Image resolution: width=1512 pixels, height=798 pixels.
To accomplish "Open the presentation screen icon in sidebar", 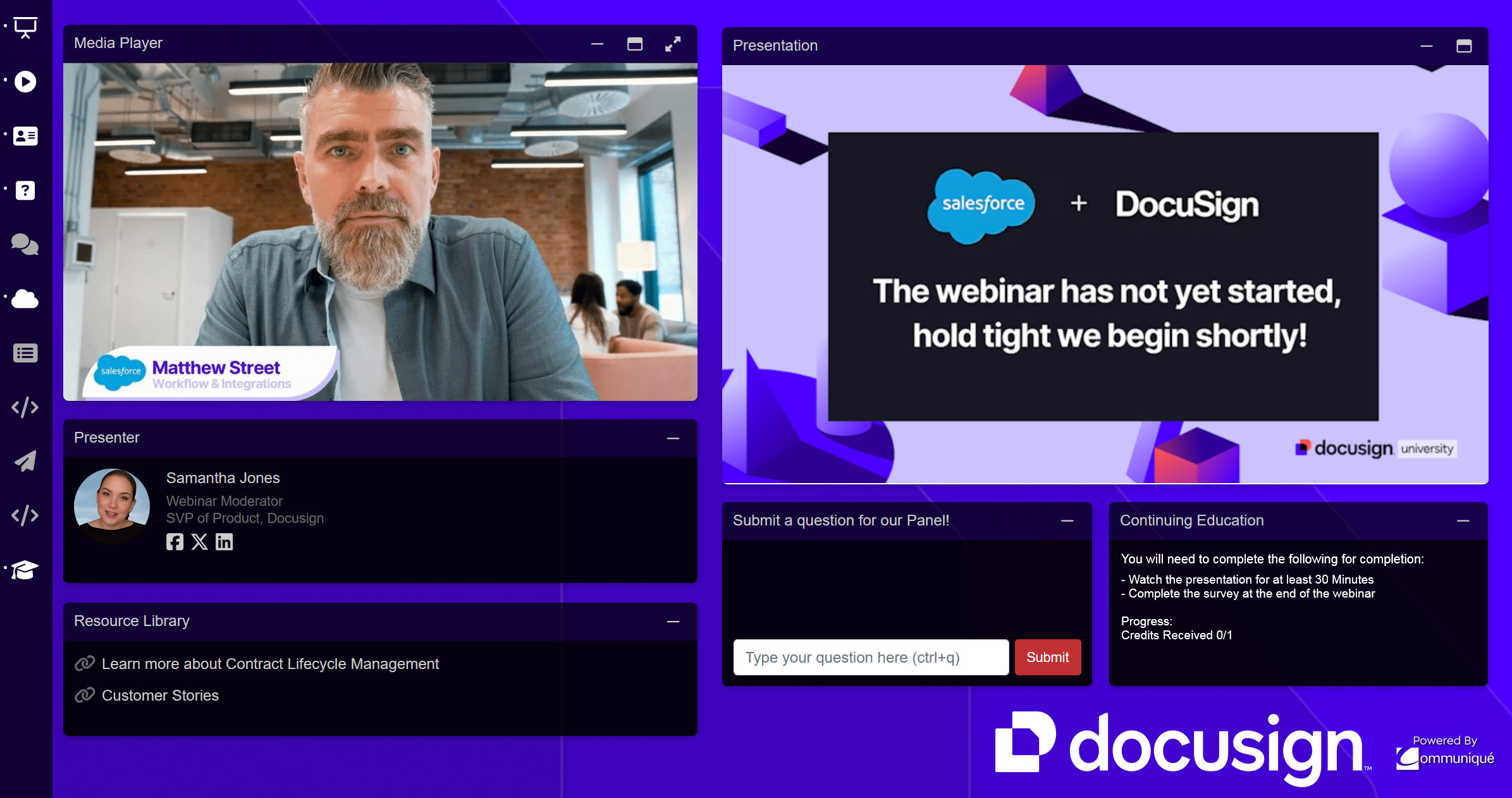I will 25,28.
